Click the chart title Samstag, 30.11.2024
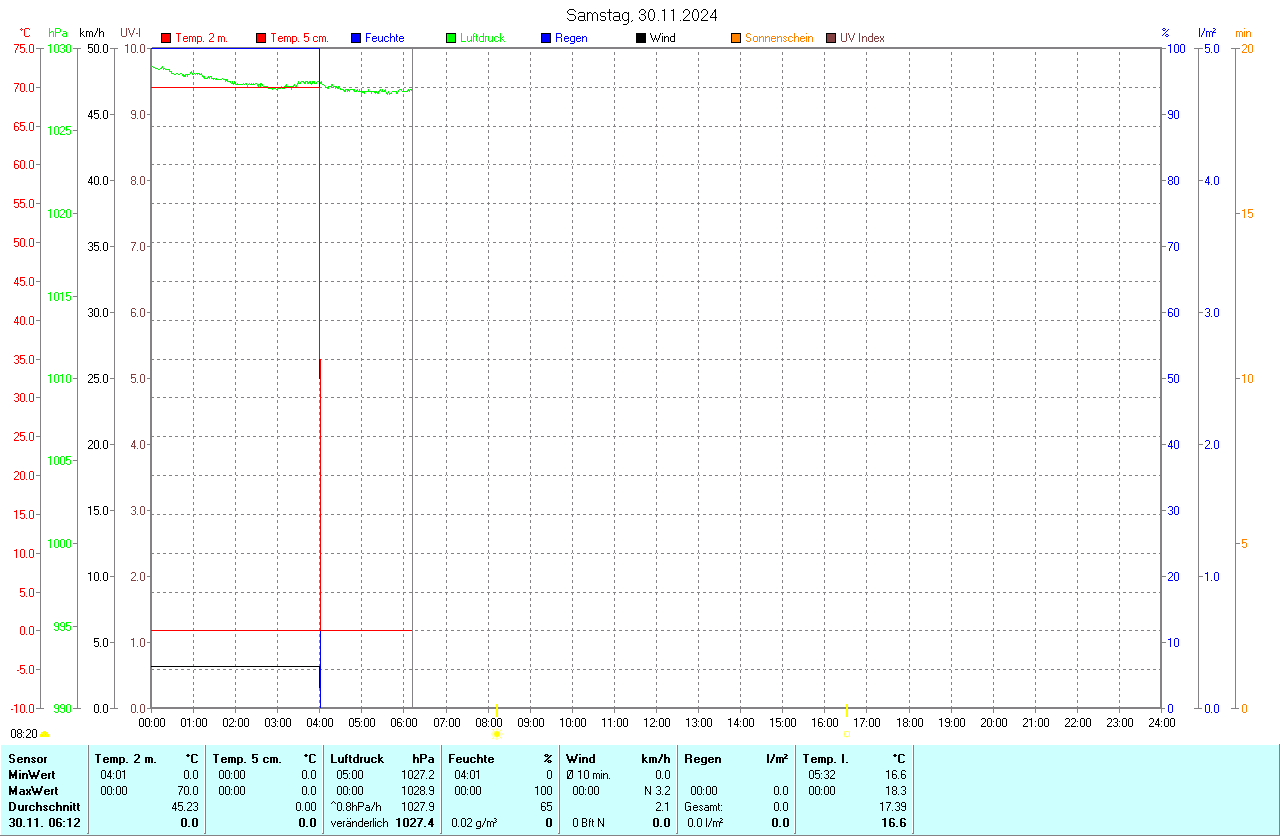Viewport: 1280px width, 836px height. pyautogui.click(x=641, y=15)
